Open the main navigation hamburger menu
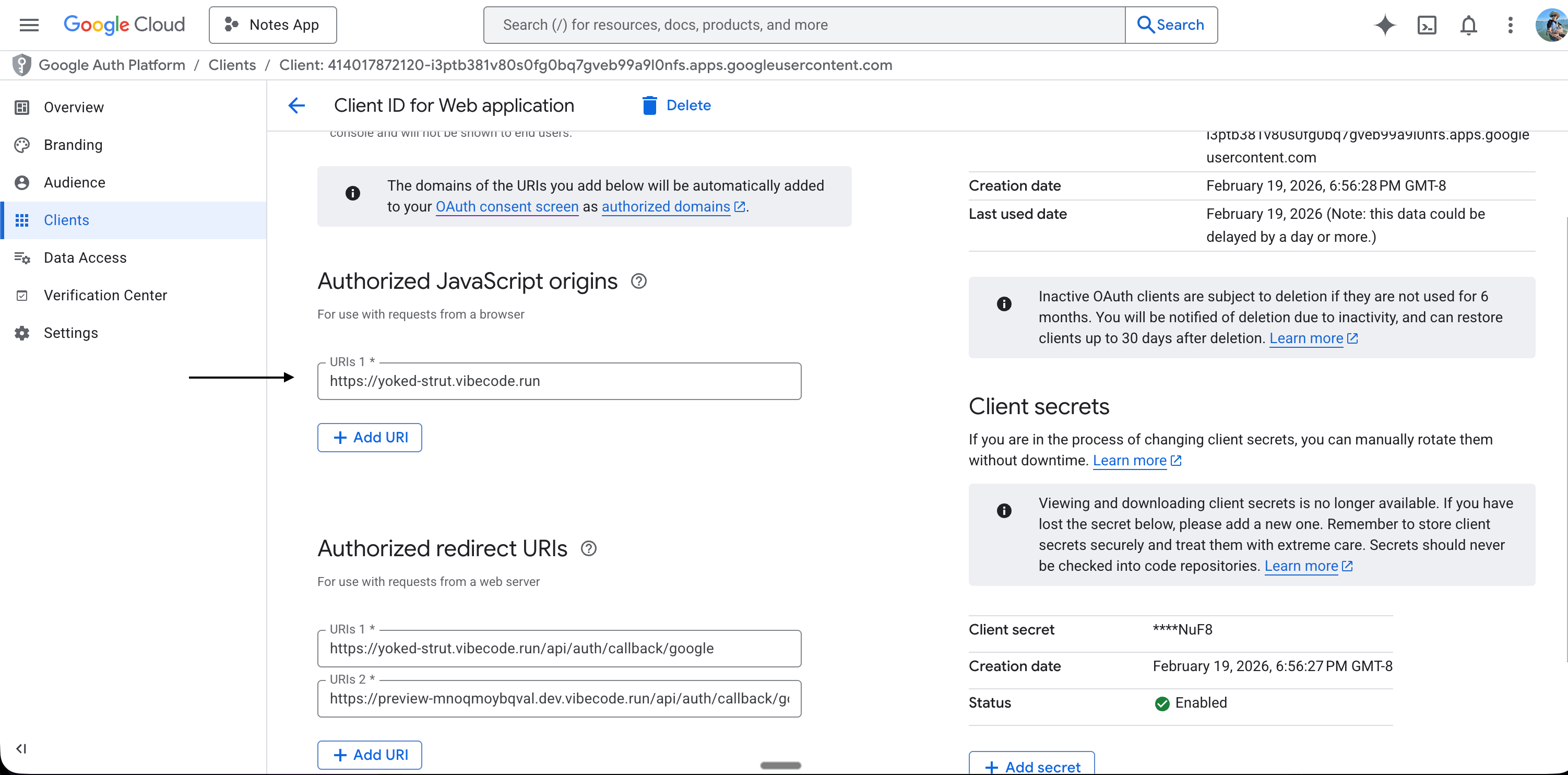 tap(29, 25)
